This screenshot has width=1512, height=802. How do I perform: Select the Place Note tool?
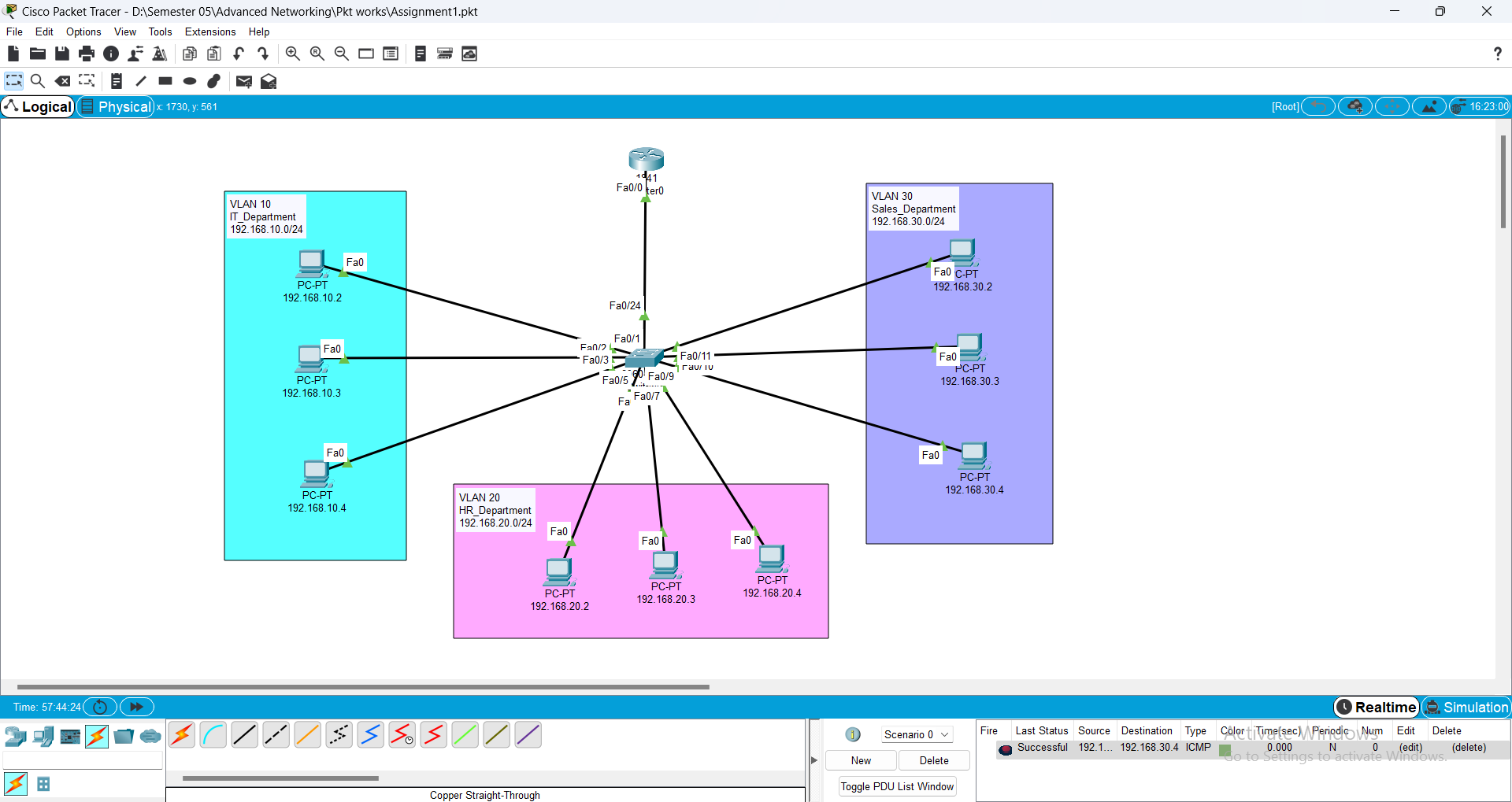(117, 81)
